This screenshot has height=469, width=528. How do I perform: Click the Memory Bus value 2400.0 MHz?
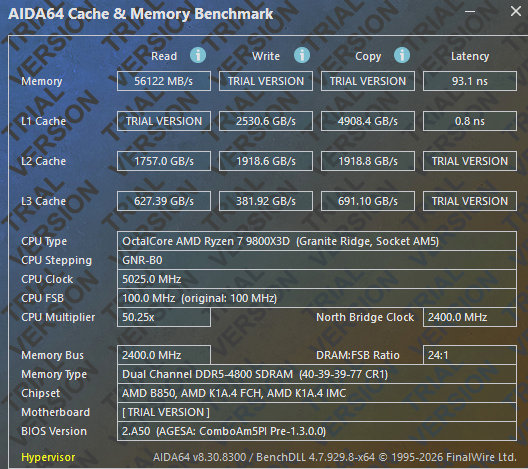click(x=164, y=355)
